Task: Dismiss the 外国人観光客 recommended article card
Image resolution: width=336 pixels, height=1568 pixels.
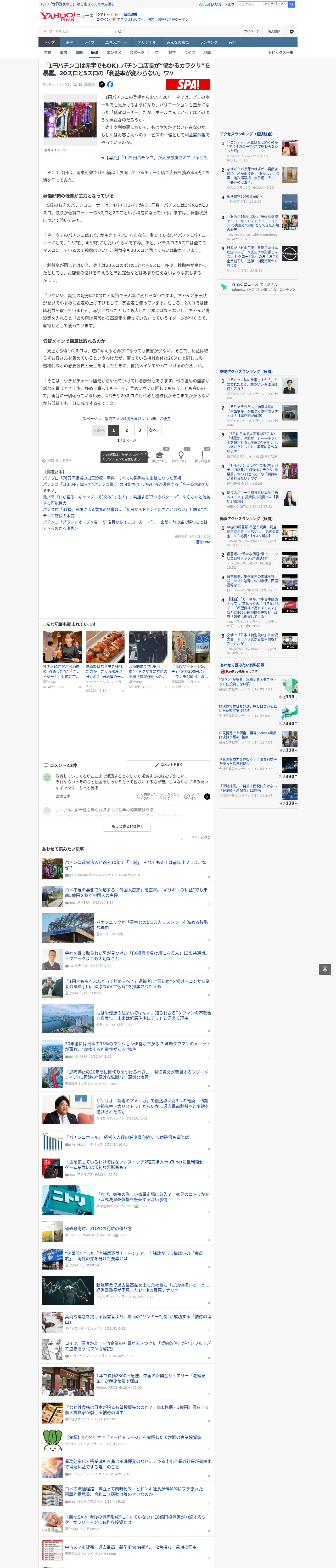Action: [x=79, y=687]
